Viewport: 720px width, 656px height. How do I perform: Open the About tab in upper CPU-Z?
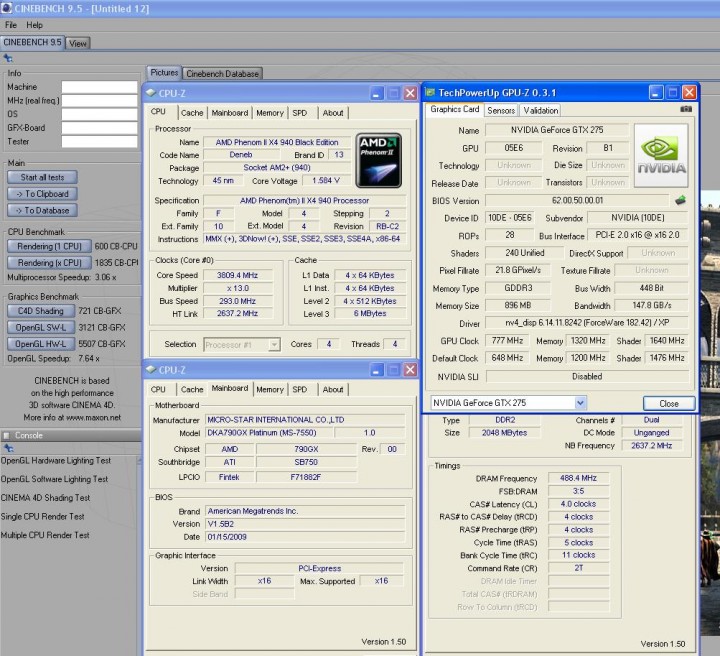[333, 112]
